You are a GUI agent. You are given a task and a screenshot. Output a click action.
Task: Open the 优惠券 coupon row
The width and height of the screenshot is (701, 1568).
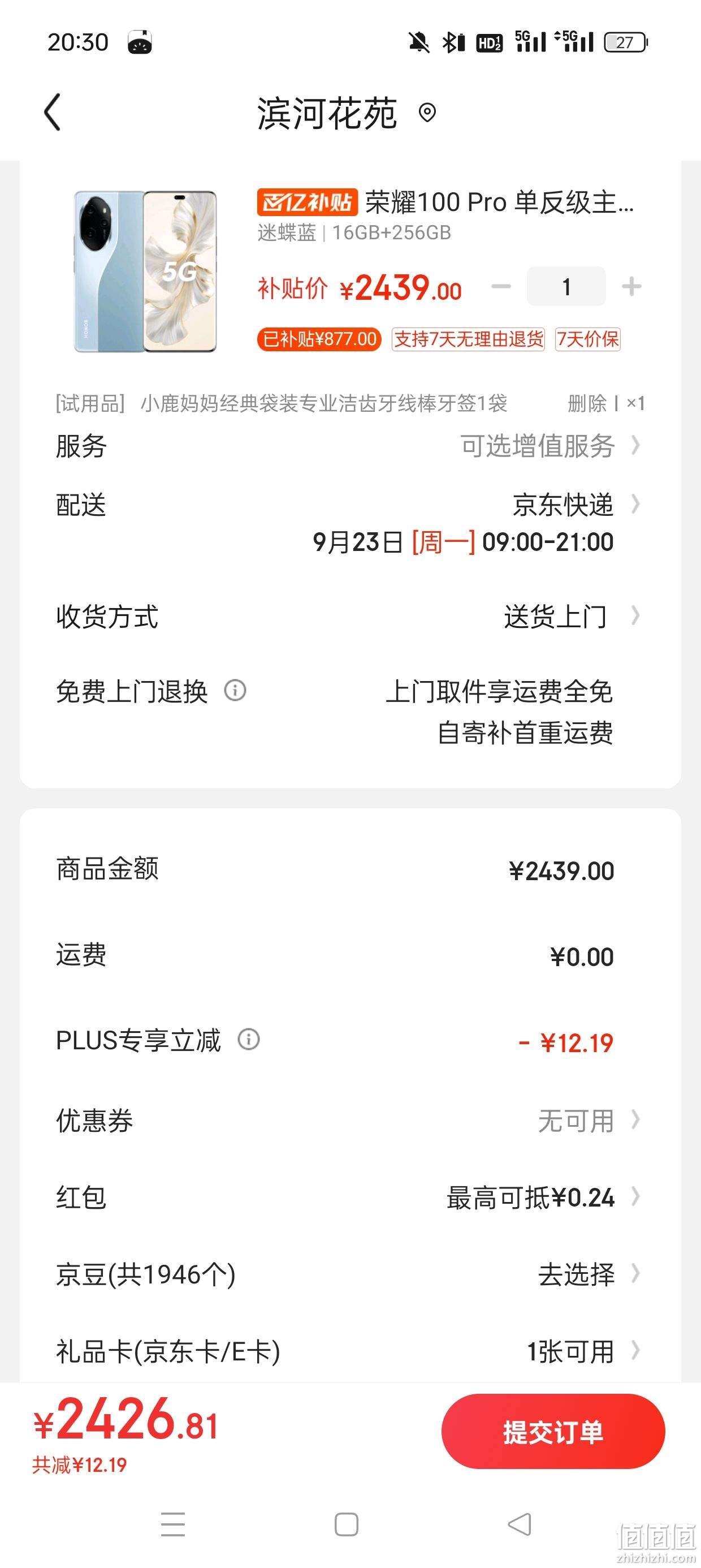(x=349, y=1120)
